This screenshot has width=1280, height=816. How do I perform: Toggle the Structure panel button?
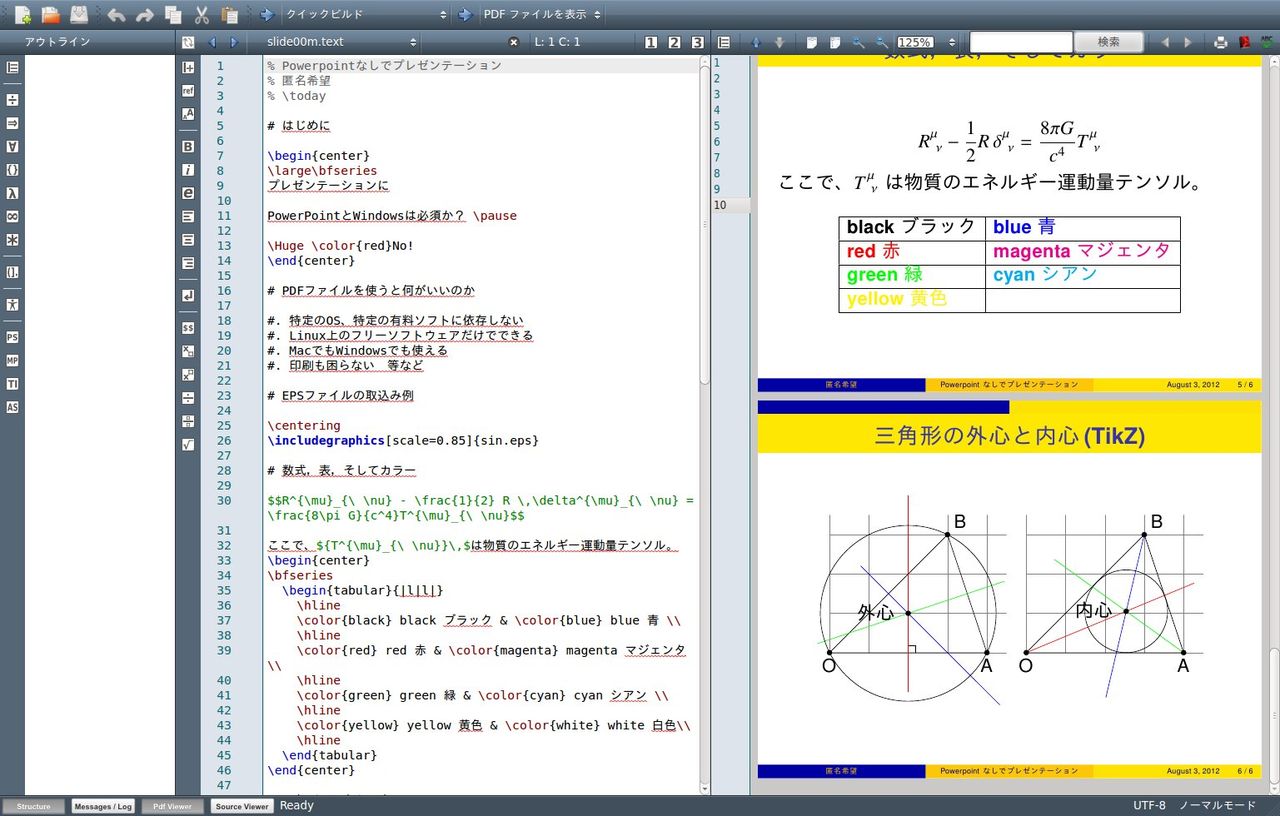[x=33, y=806]
